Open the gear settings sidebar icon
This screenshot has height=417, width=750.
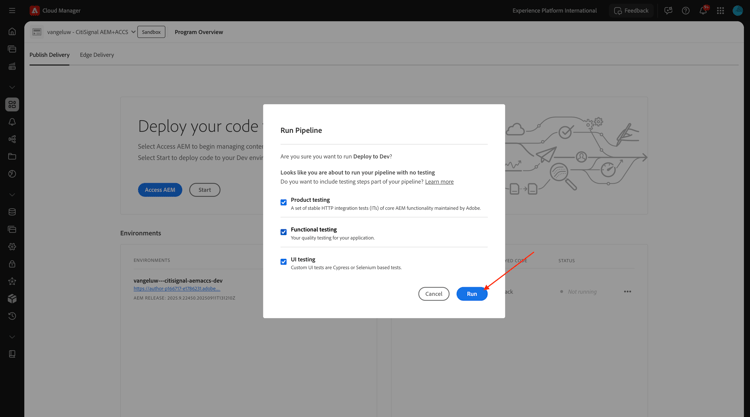(x=12, y=247)
